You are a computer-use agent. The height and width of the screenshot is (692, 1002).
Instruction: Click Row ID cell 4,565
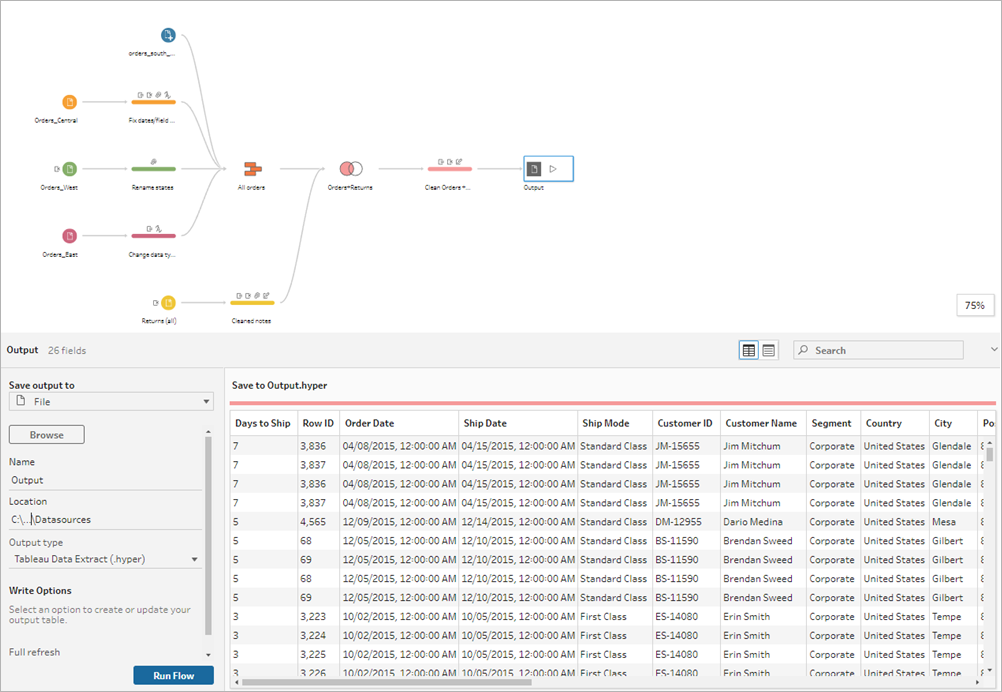point(318,522)
